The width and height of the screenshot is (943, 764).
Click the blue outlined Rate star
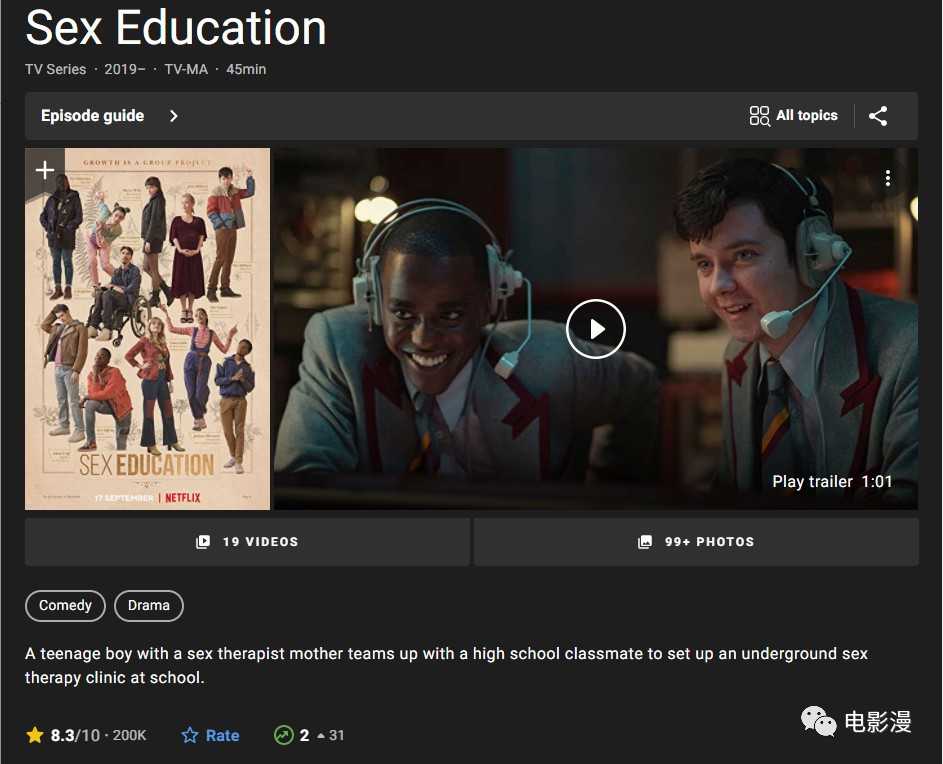click(x=190, y=735)
